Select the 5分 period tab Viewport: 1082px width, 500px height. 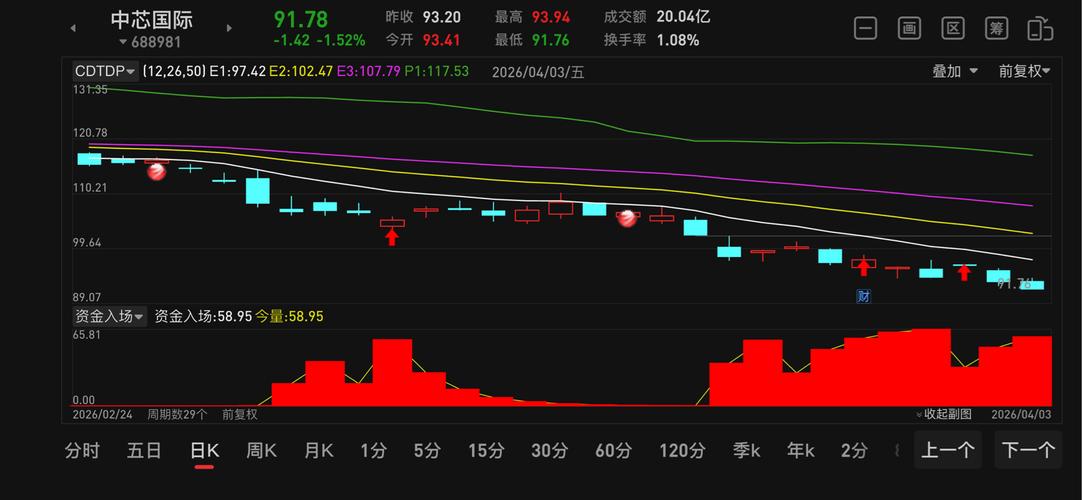(x=427, y=451)
